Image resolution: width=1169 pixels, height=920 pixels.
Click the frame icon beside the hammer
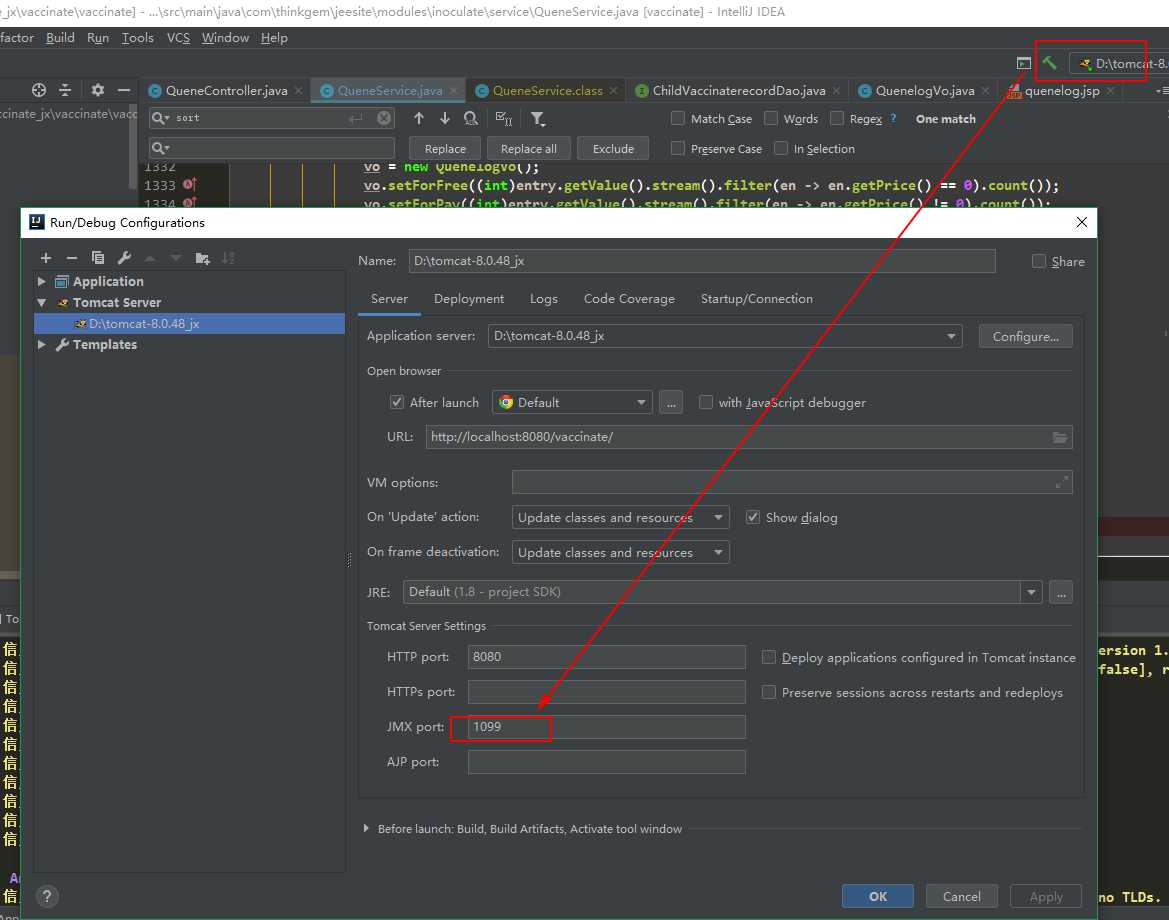(1024, 63)
